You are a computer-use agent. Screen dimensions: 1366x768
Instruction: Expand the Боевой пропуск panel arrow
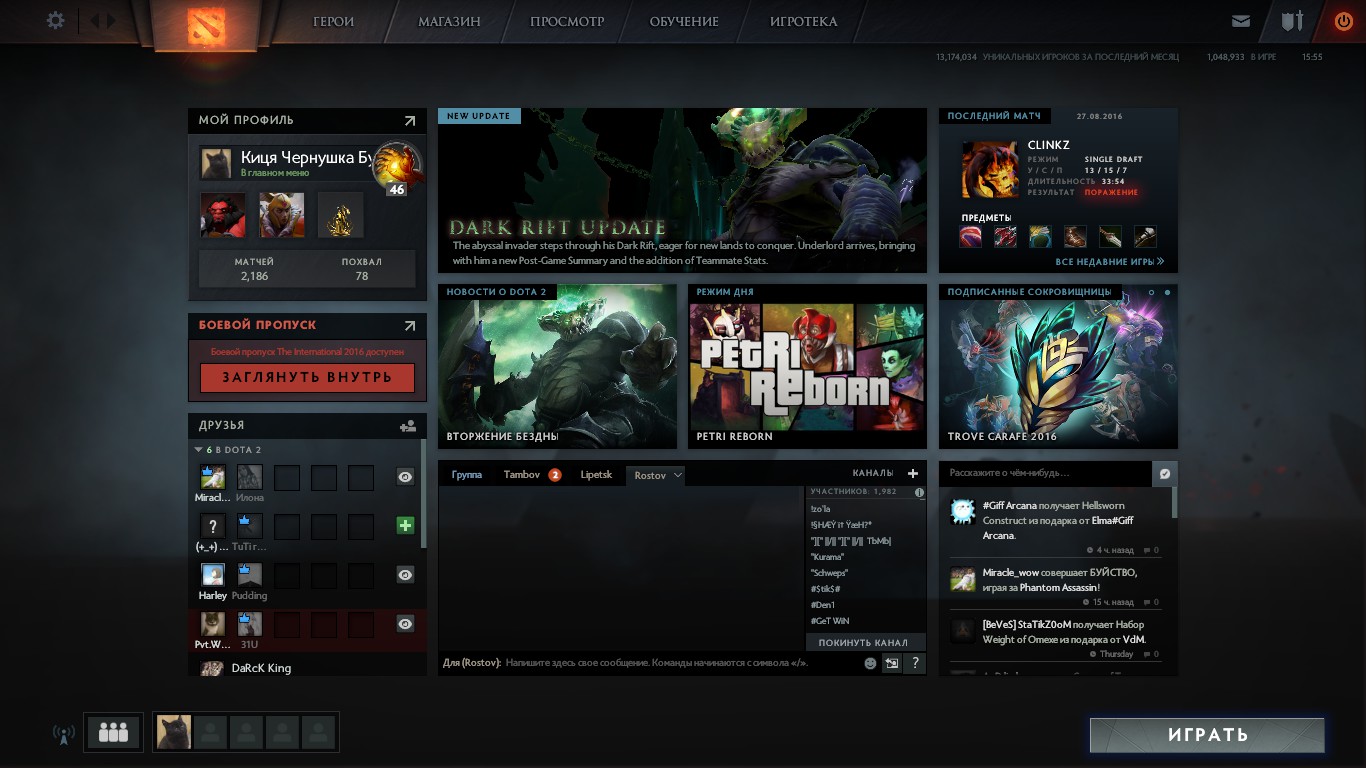point(410,326)
